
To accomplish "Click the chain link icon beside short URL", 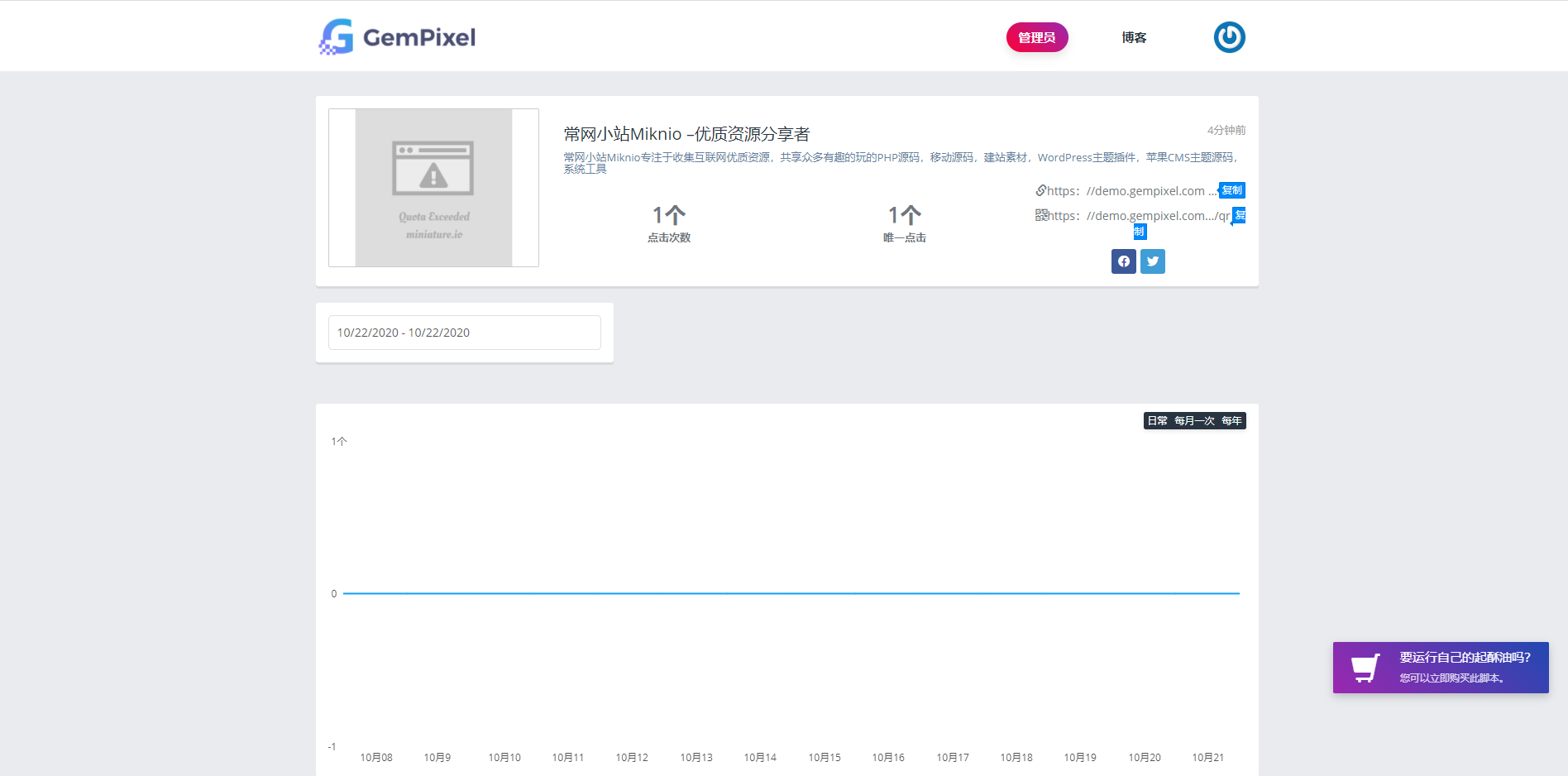I will pos(1040,190).
